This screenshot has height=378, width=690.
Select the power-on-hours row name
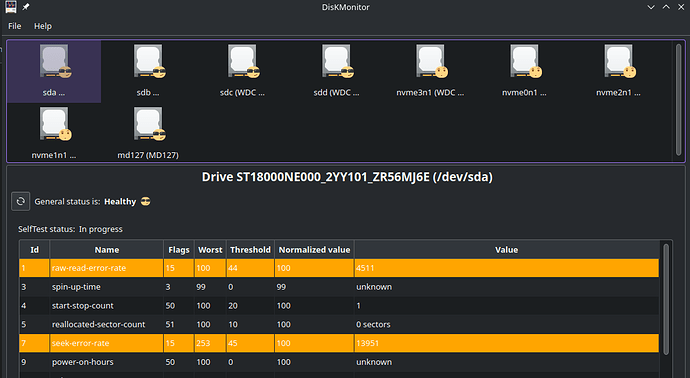[83, 362]
